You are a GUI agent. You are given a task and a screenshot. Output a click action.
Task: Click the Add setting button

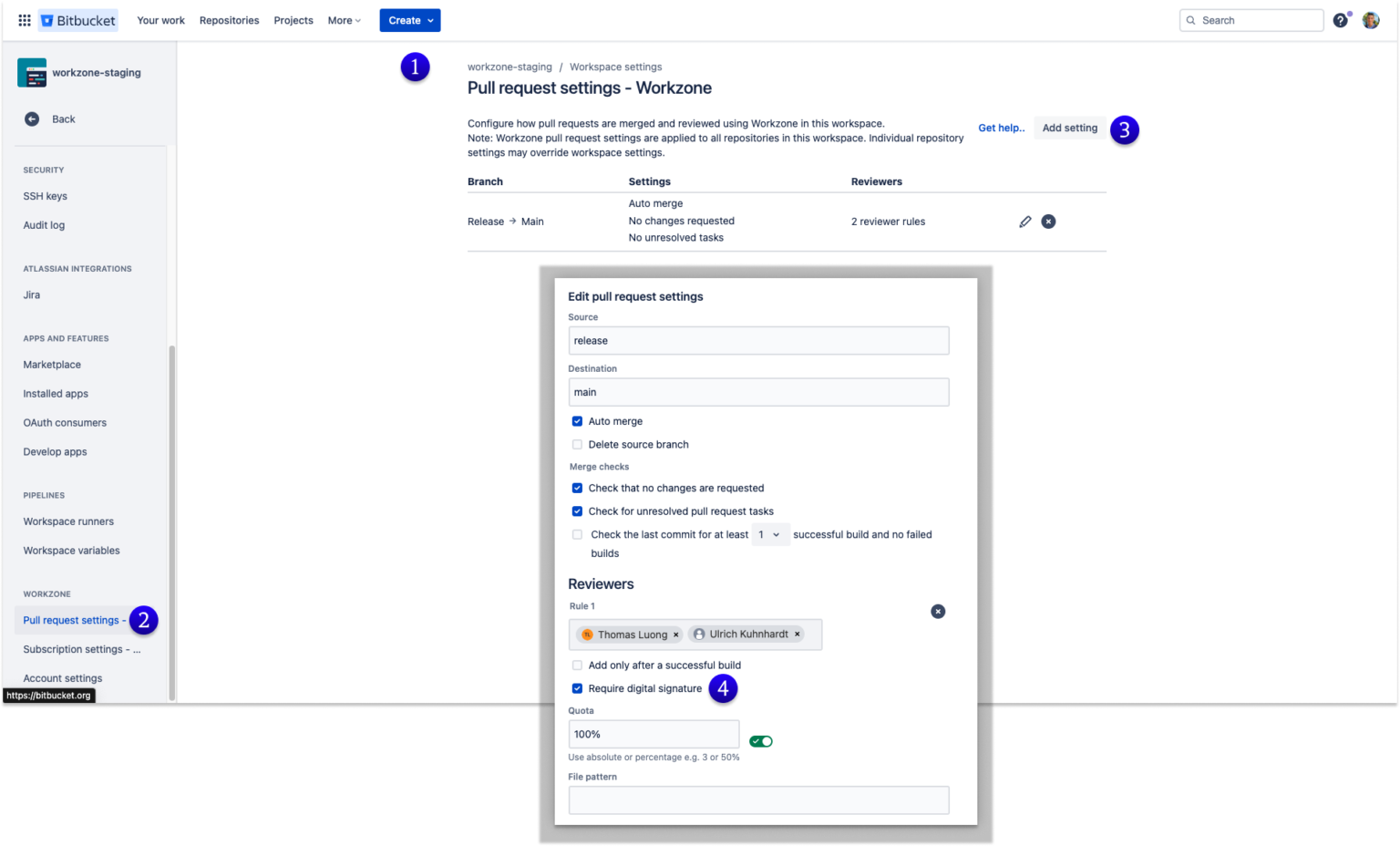(1069, 129)
